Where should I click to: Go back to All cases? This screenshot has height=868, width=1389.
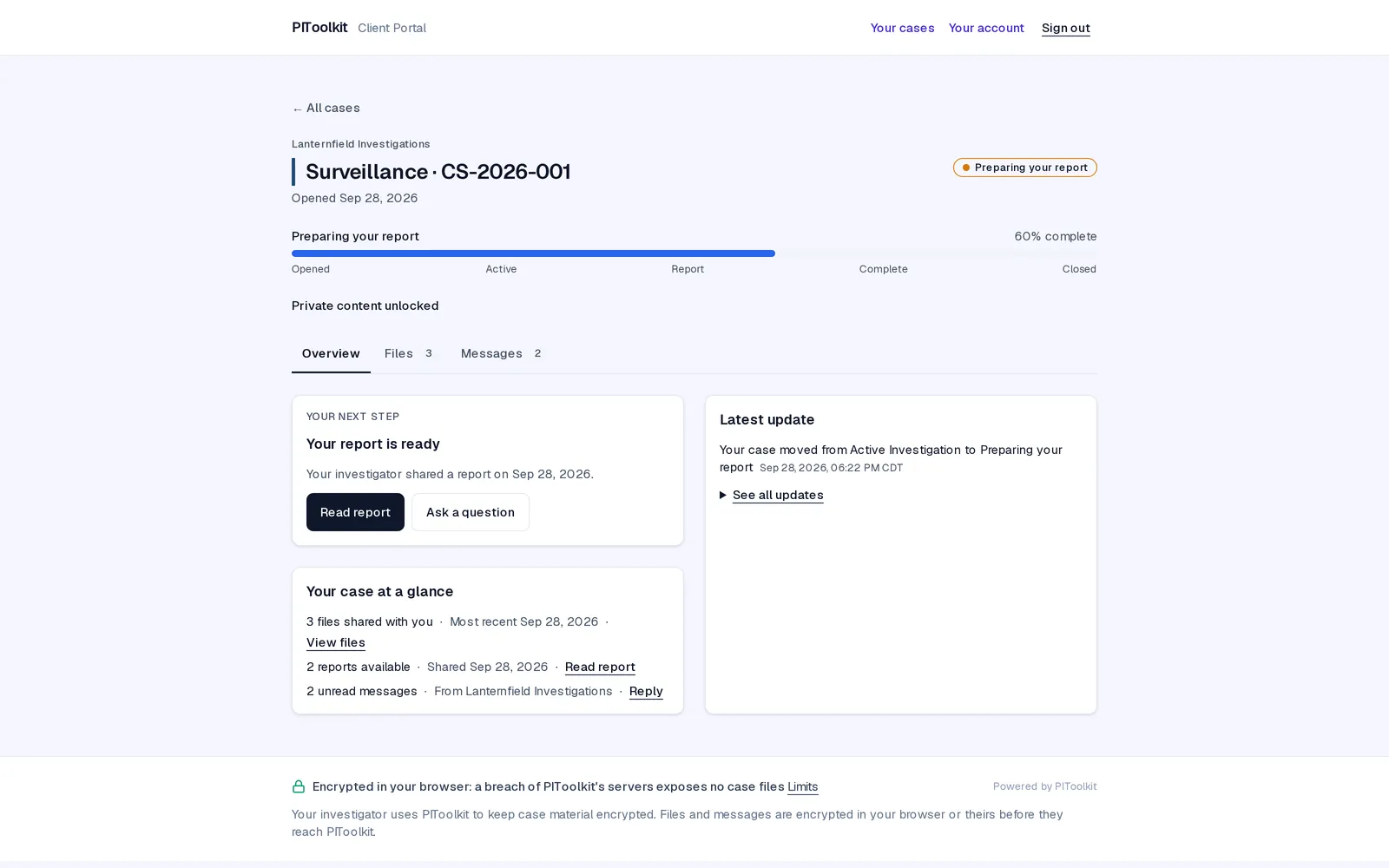pos(326,108)
